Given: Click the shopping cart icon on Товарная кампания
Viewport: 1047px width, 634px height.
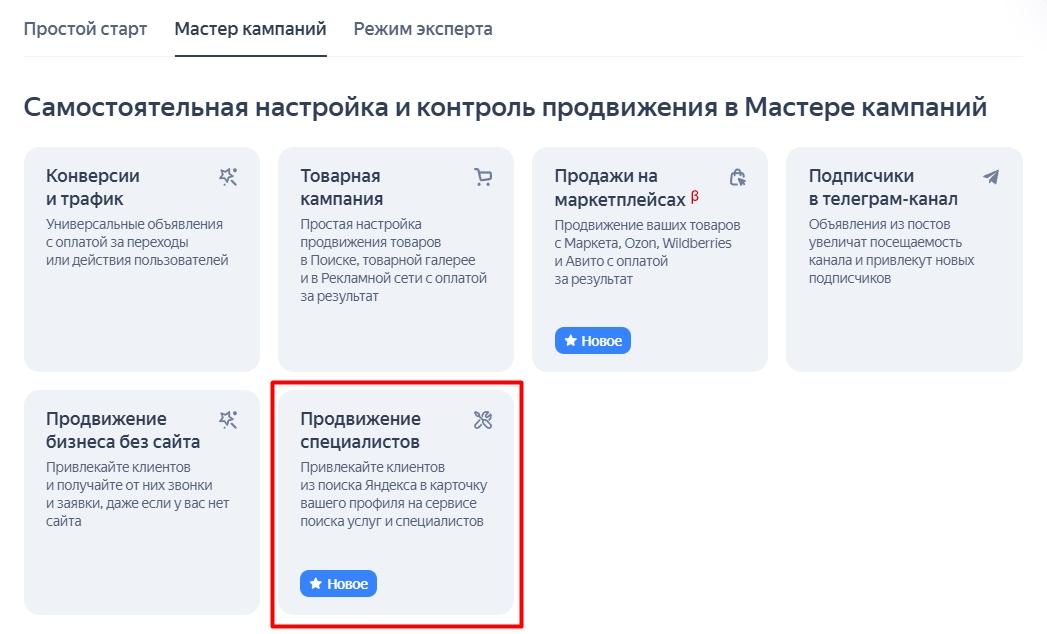Looking at the screenshot, I should (x=483, y=177).
